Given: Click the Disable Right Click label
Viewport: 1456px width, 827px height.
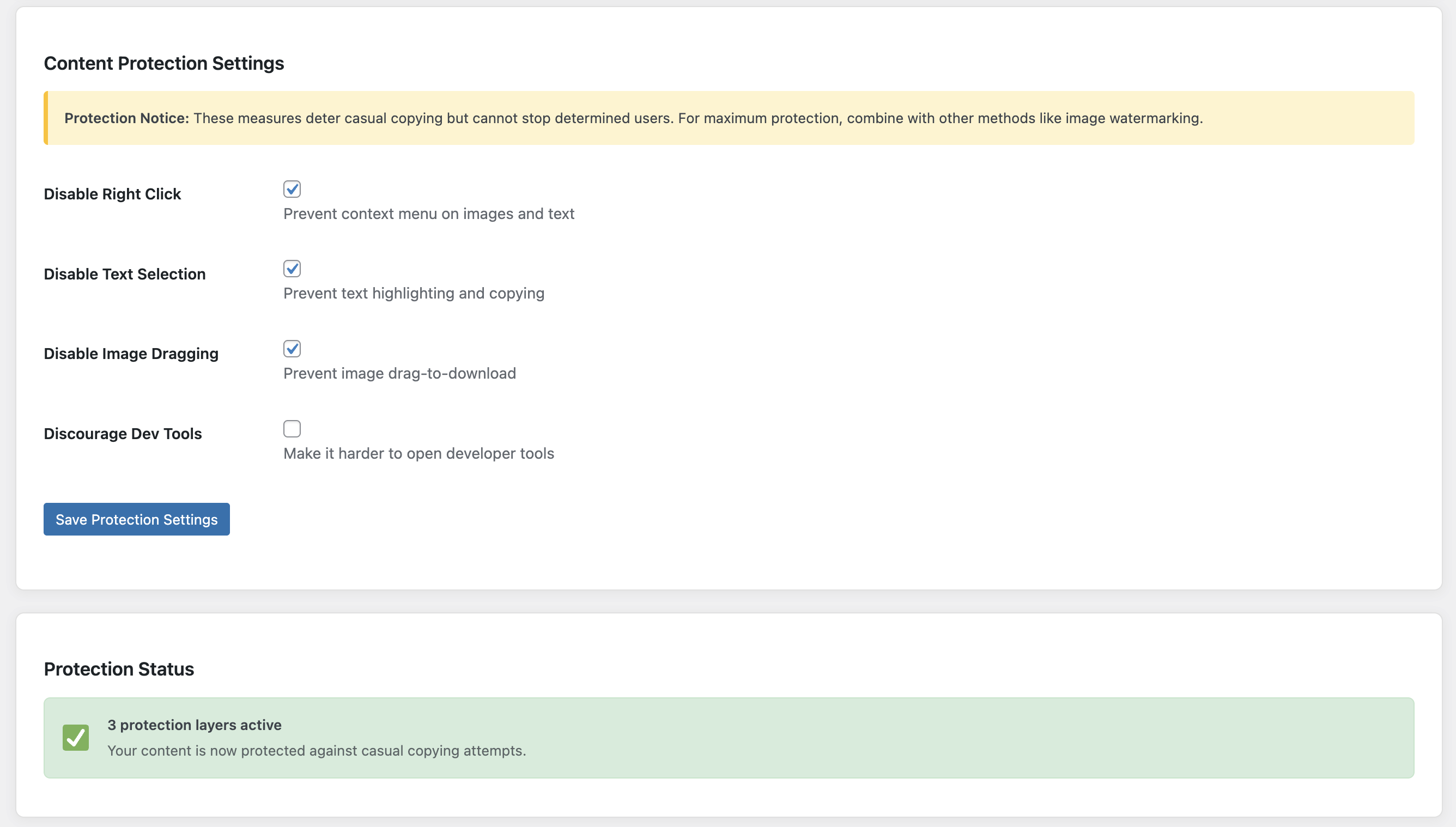Looking at the screenshot, I should pos(112,194).
